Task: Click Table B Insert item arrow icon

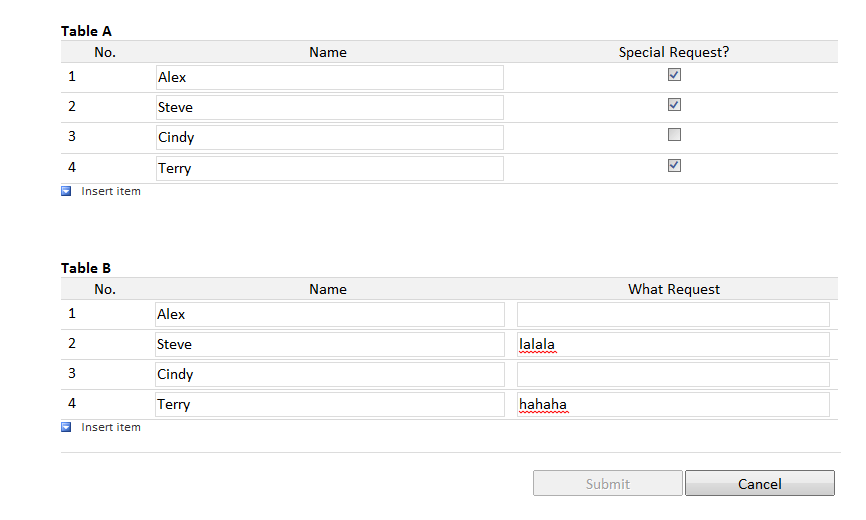Action: pos(66,427)
